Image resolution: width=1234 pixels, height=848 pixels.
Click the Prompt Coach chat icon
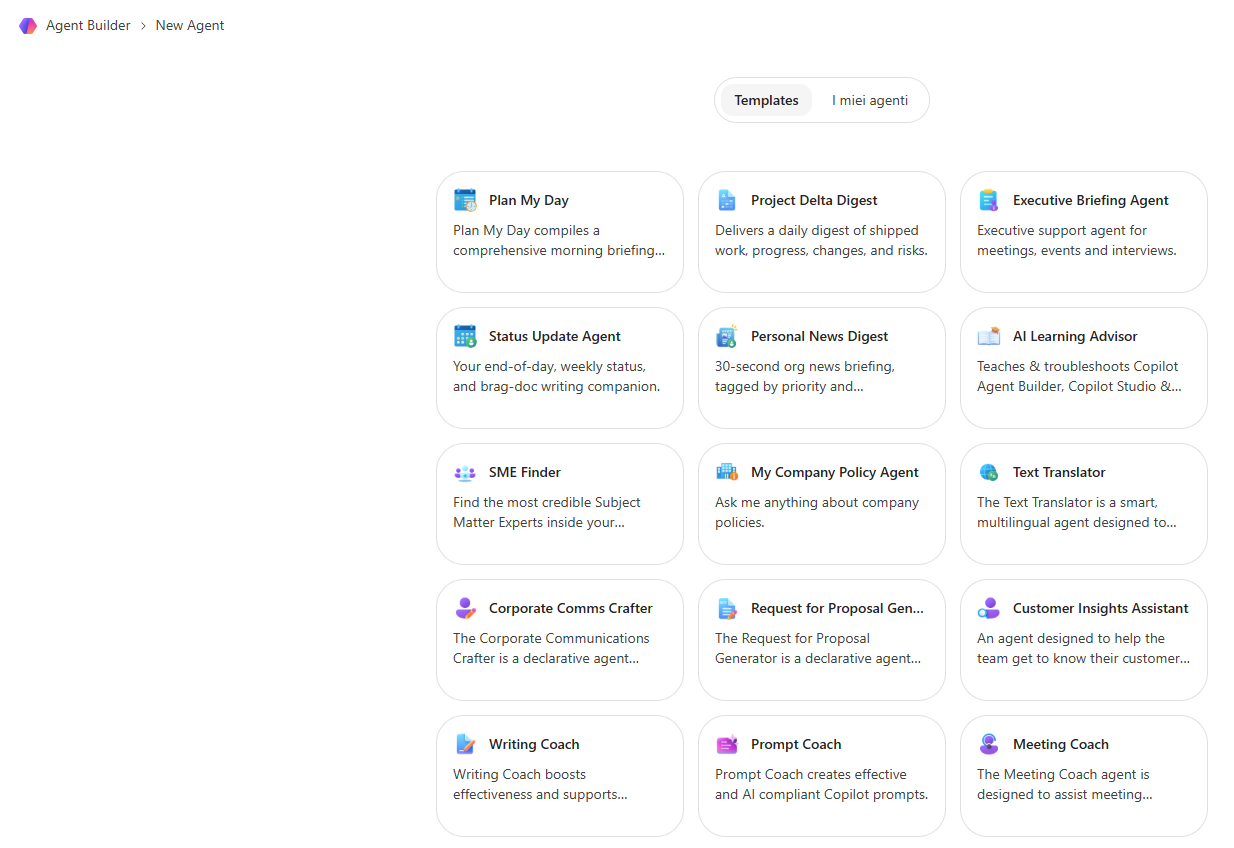click(x=727, y=744)
